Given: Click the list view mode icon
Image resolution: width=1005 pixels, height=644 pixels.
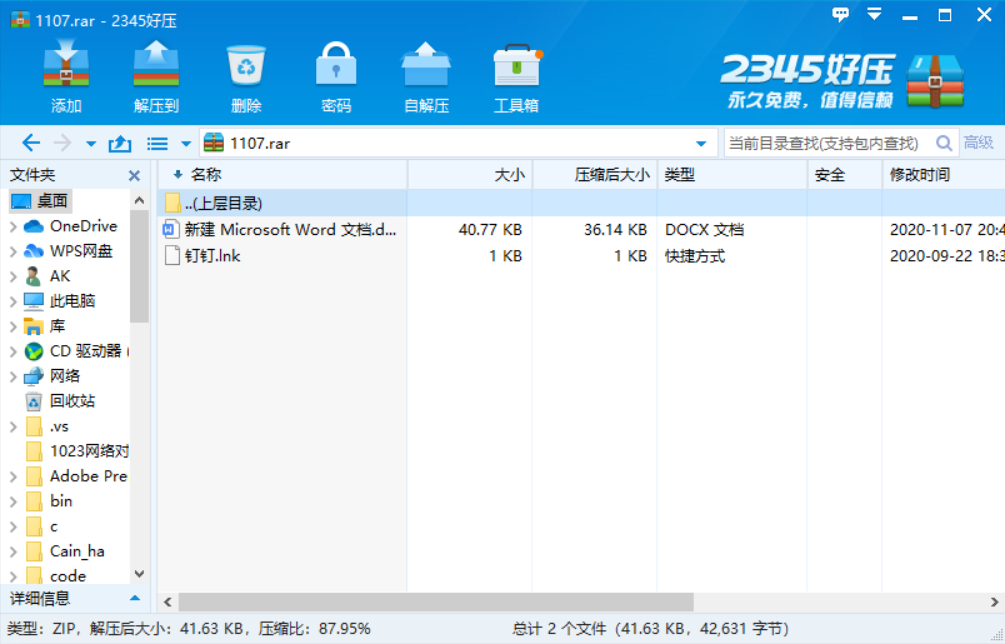Looking at the screenshot, I should [x=157, y=144].
